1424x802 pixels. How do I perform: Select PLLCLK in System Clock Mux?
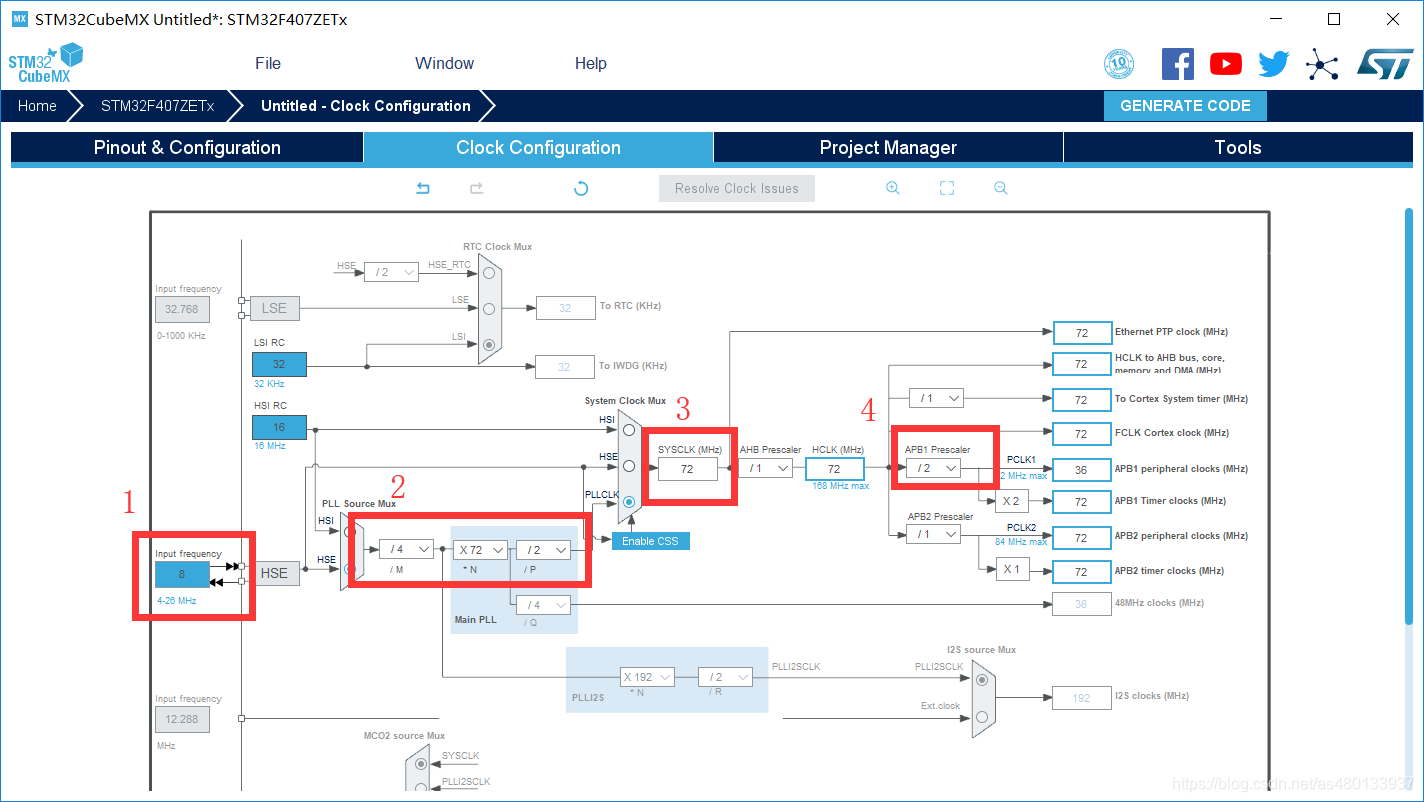click(629, 502)
